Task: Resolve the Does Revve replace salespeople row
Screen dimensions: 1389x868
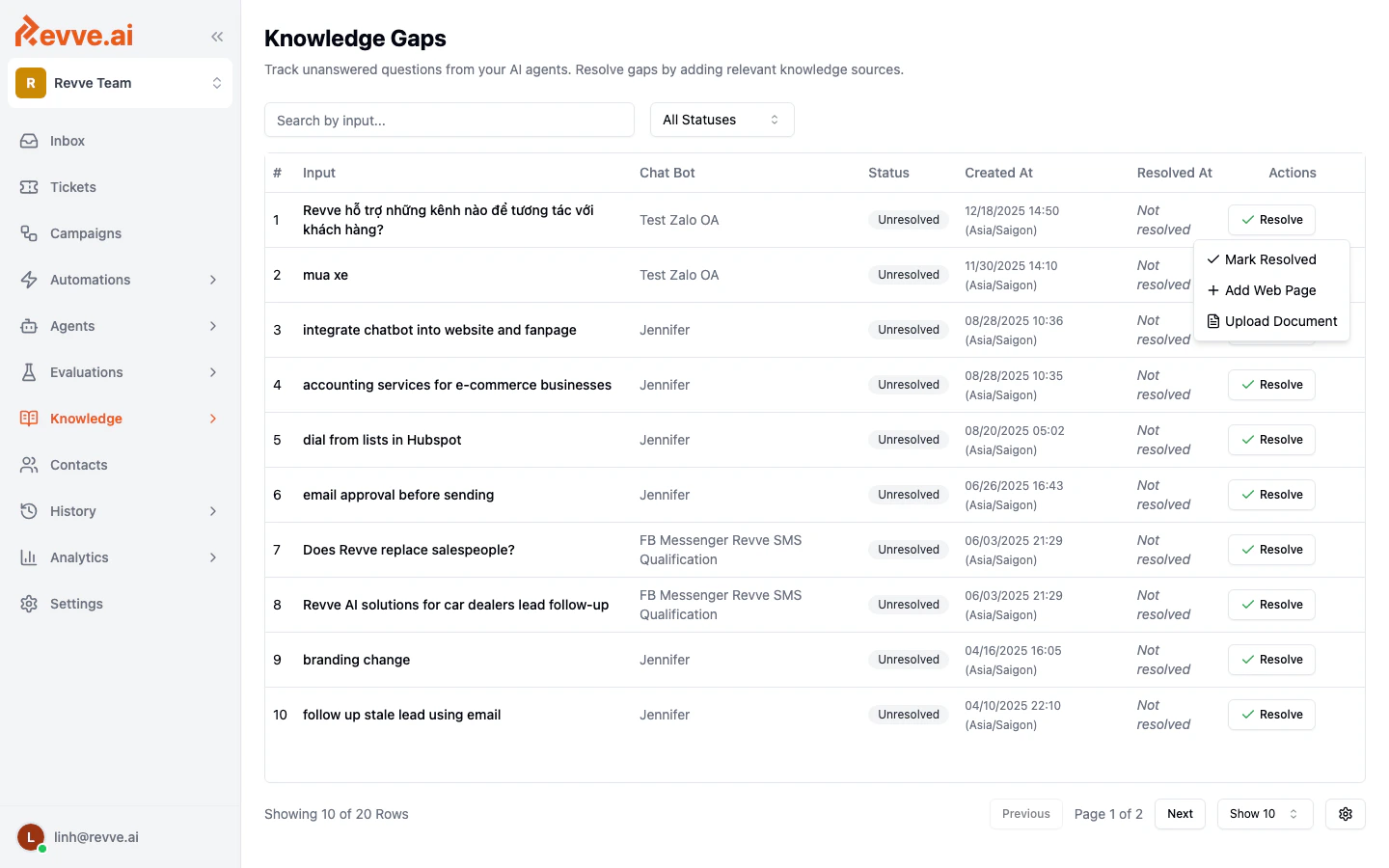Action: (1271, 550)
